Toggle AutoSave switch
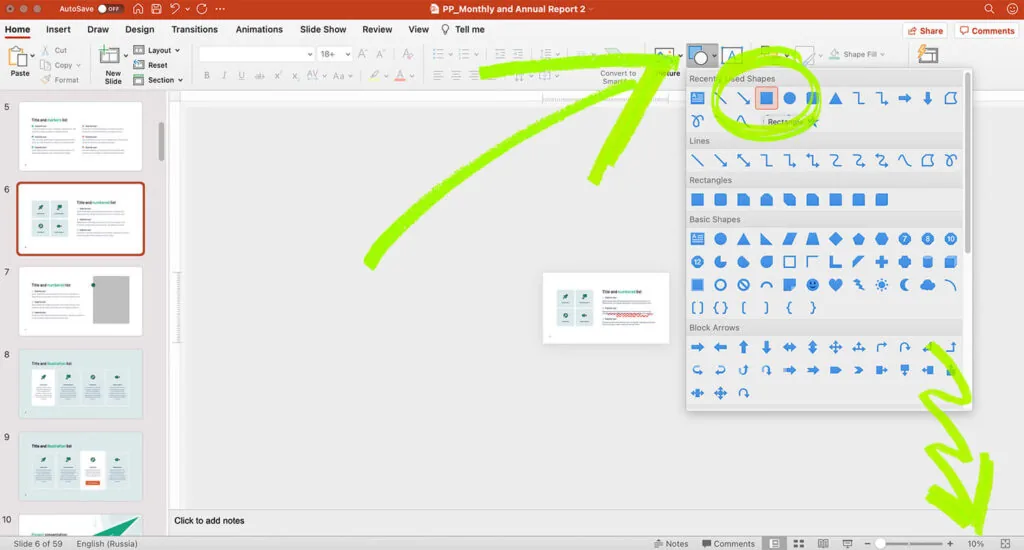 110,9
